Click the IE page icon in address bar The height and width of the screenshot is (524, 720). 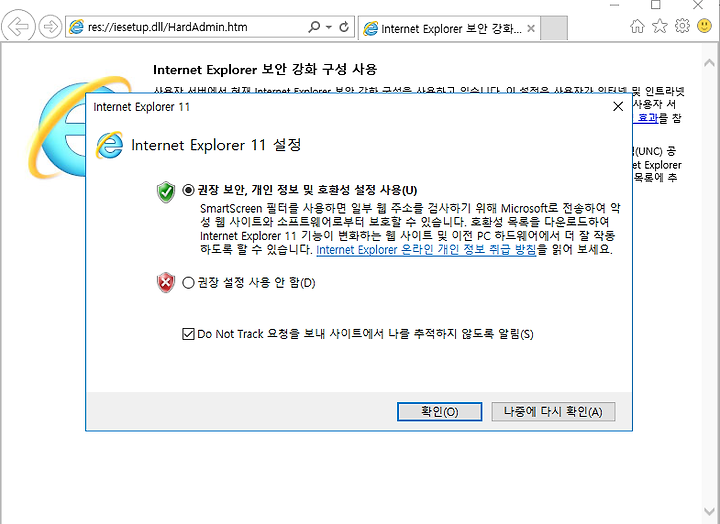76,27
